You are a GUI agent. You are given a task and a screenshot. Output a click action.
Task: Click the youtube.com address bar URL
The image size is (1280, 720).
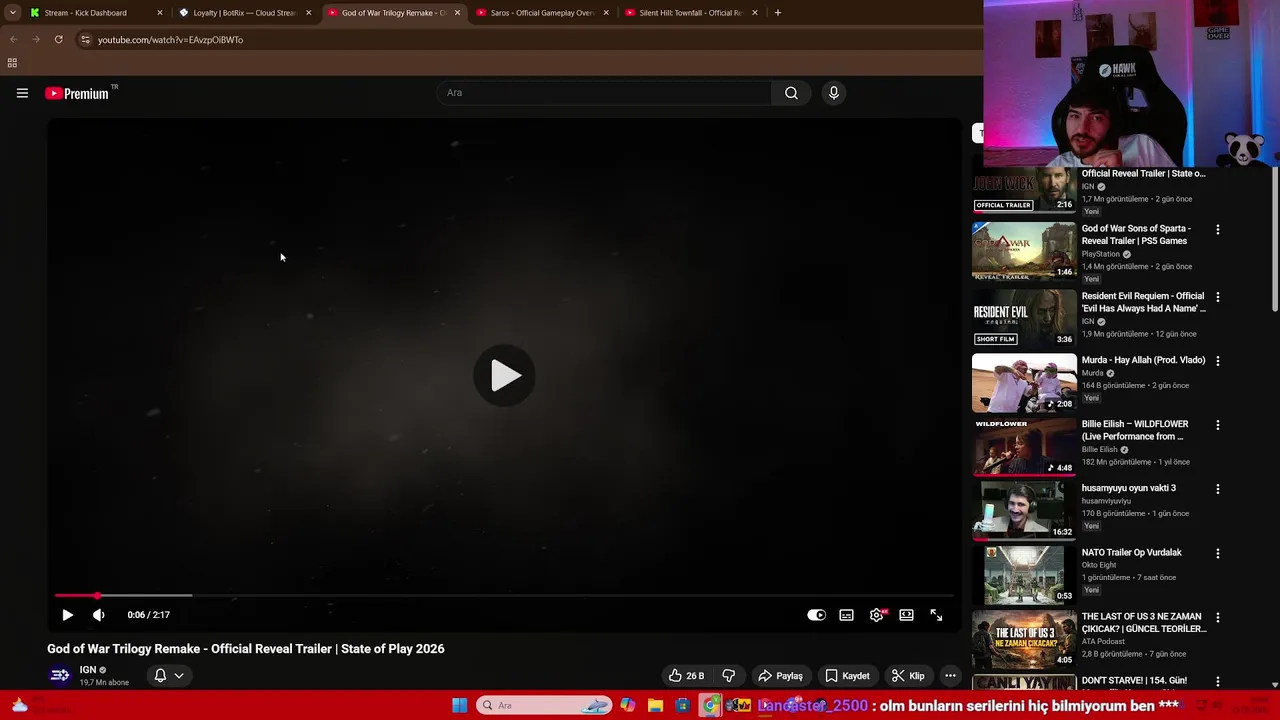click(170, 40)
